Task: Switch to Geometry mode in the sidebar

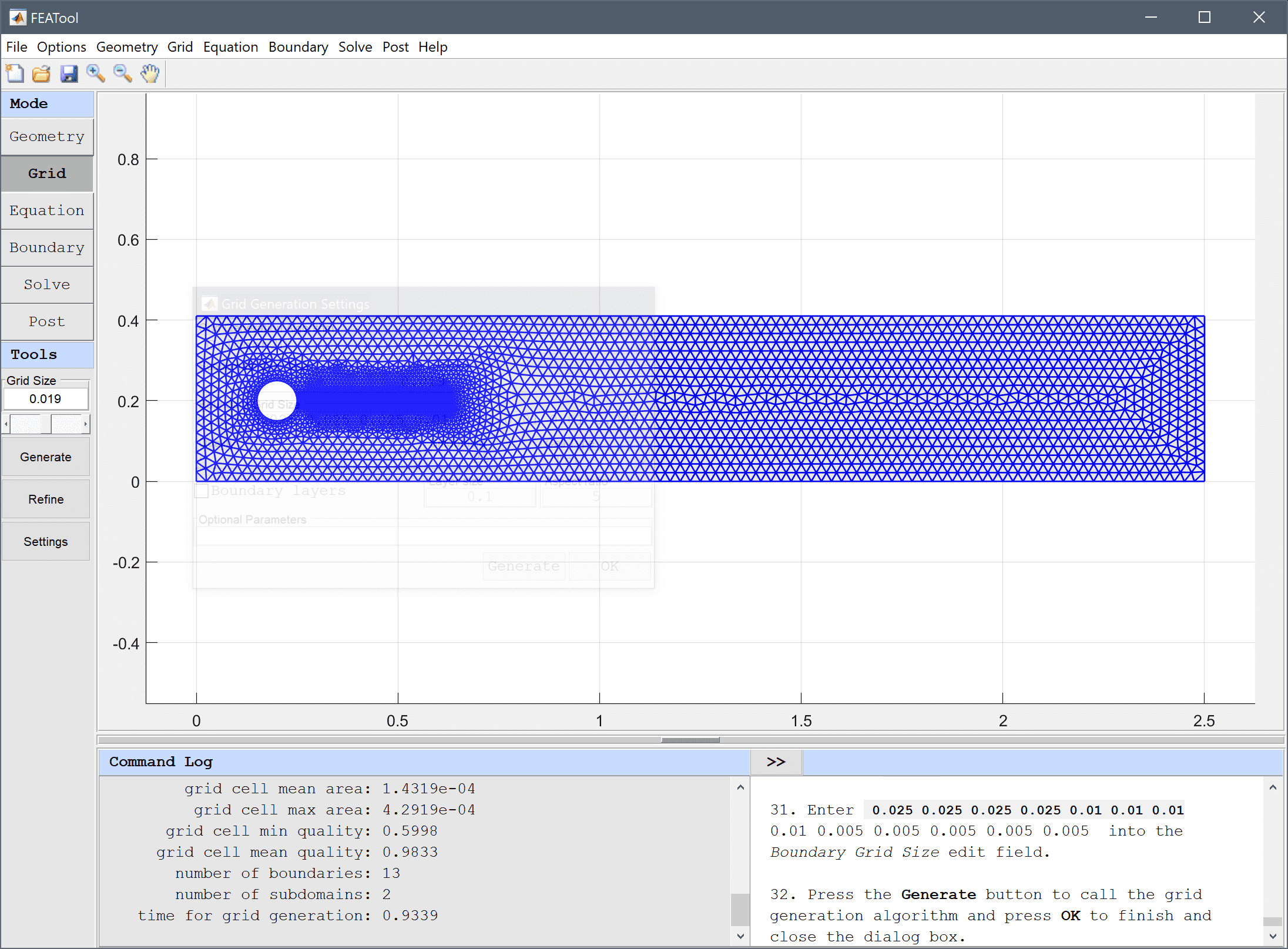Action: (x=47, y=136)
